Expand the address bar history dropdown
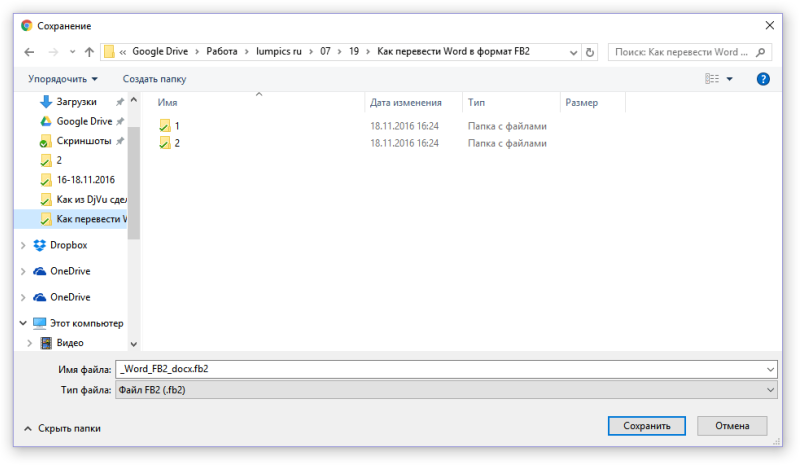 pos(573,52)
